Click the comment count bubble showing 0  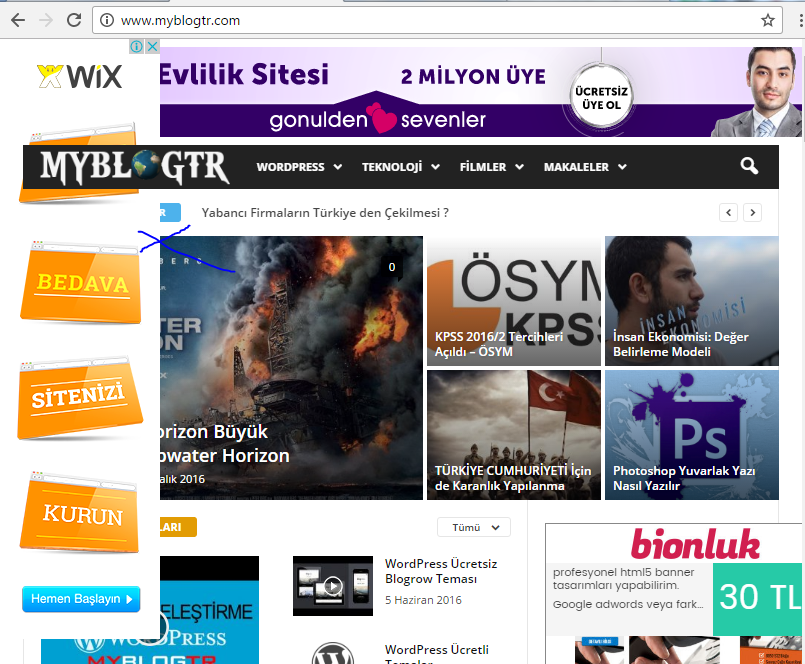tap(392, 267)
